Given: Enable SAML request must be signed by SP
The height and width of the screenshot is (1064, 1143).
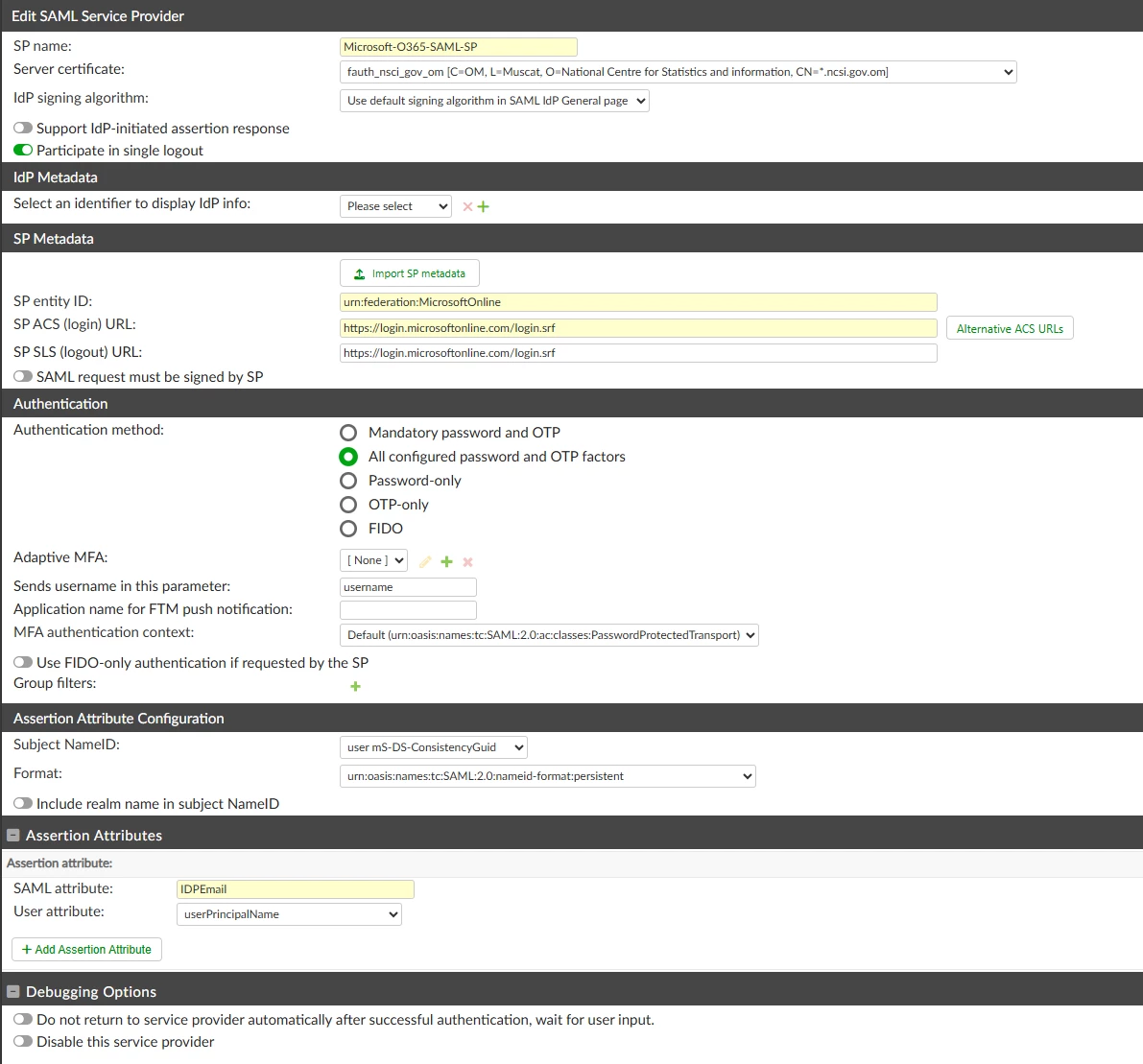Looking at the screenshot, I should click(23, 377).
